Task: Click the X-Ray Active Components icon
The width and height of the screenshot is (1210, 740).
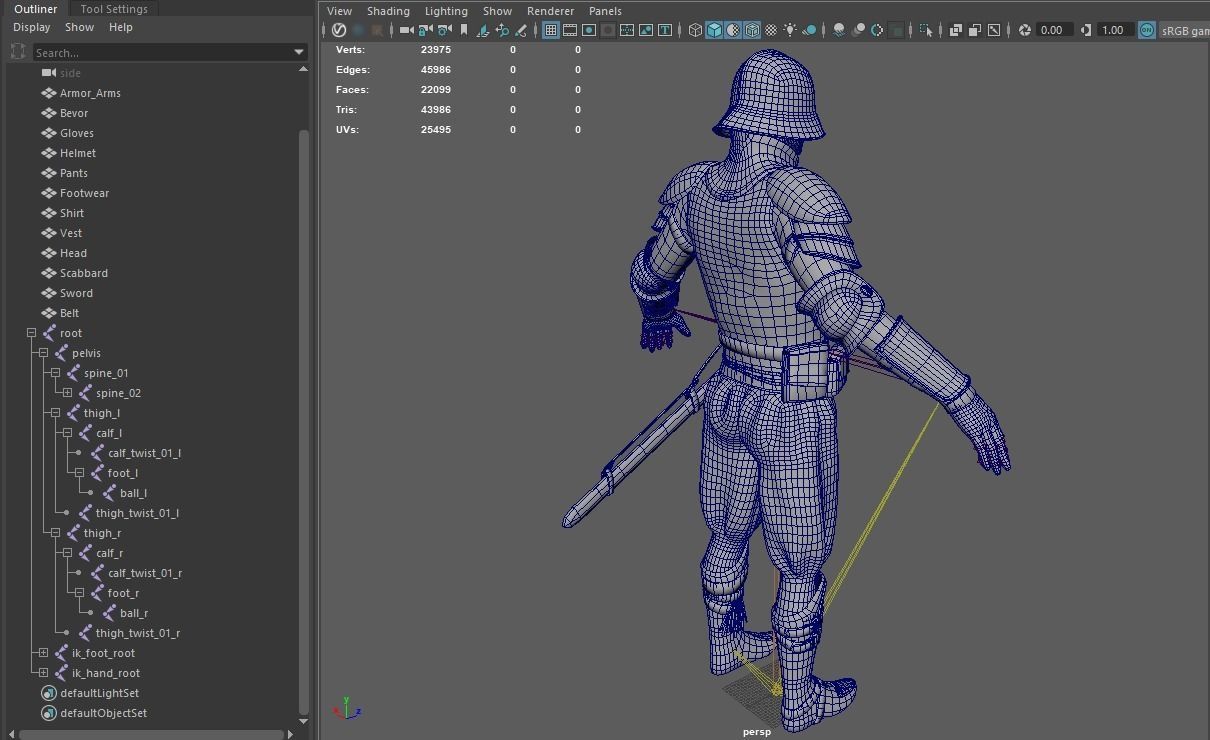Action: (x=975, y=30)
